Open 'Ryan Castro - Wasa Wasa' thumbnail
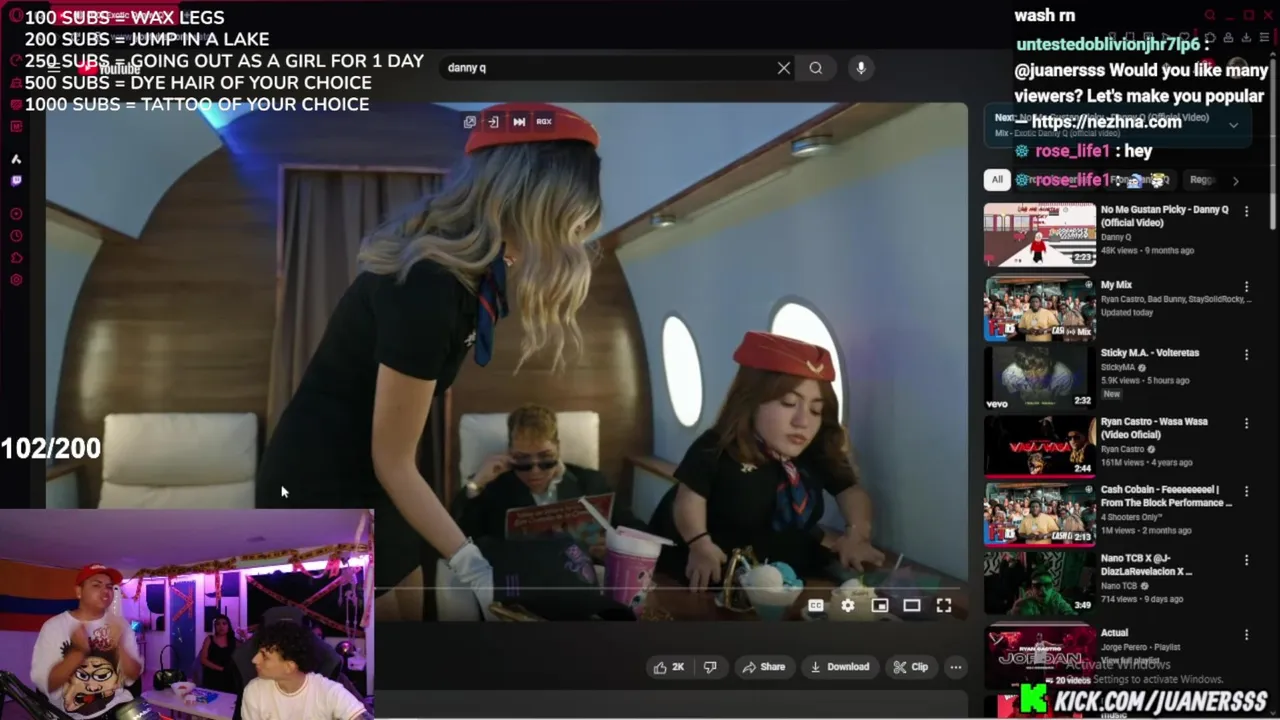Image resolution: width=1280 pixels, height=720 pixels. [x=1039, y=447]
